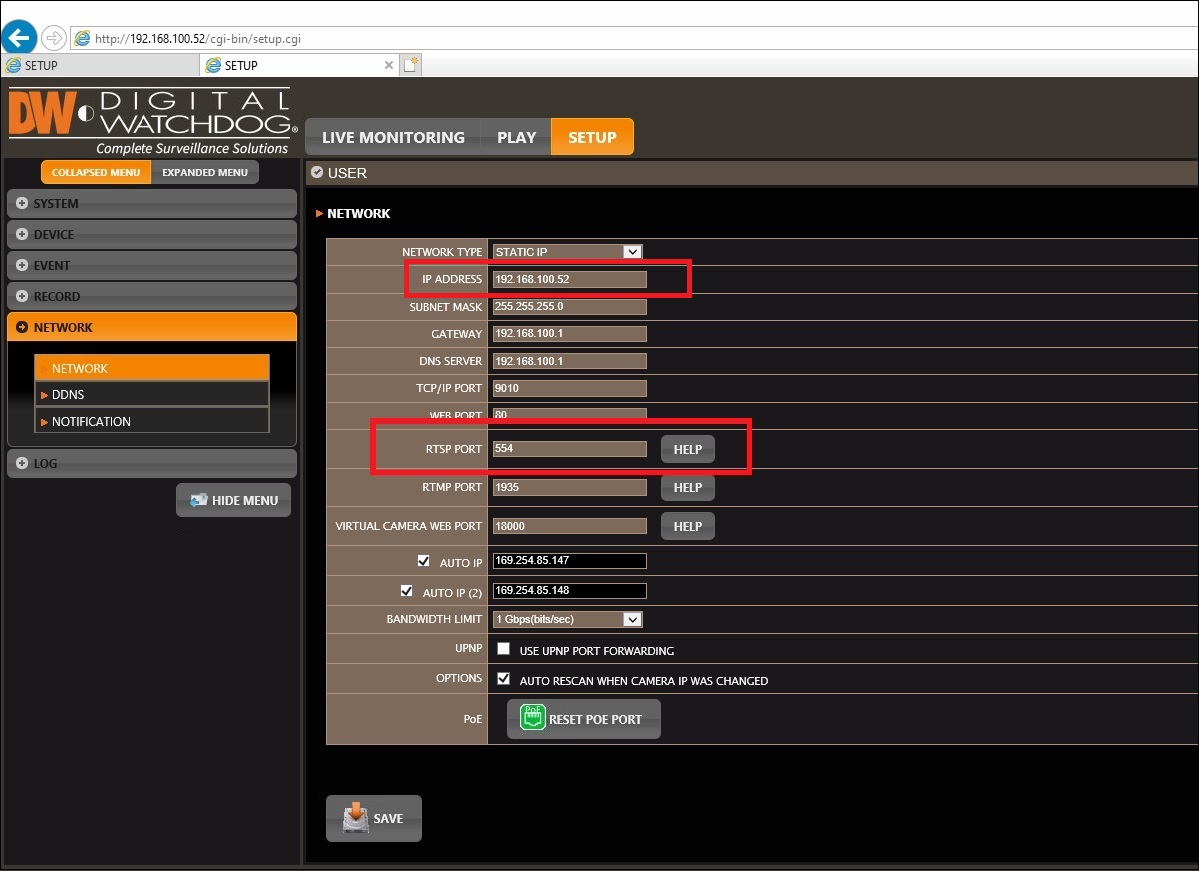Click HELP next to RTSP PORT
The width and height of the screenshot is (1199, 871).
[687, 449]
